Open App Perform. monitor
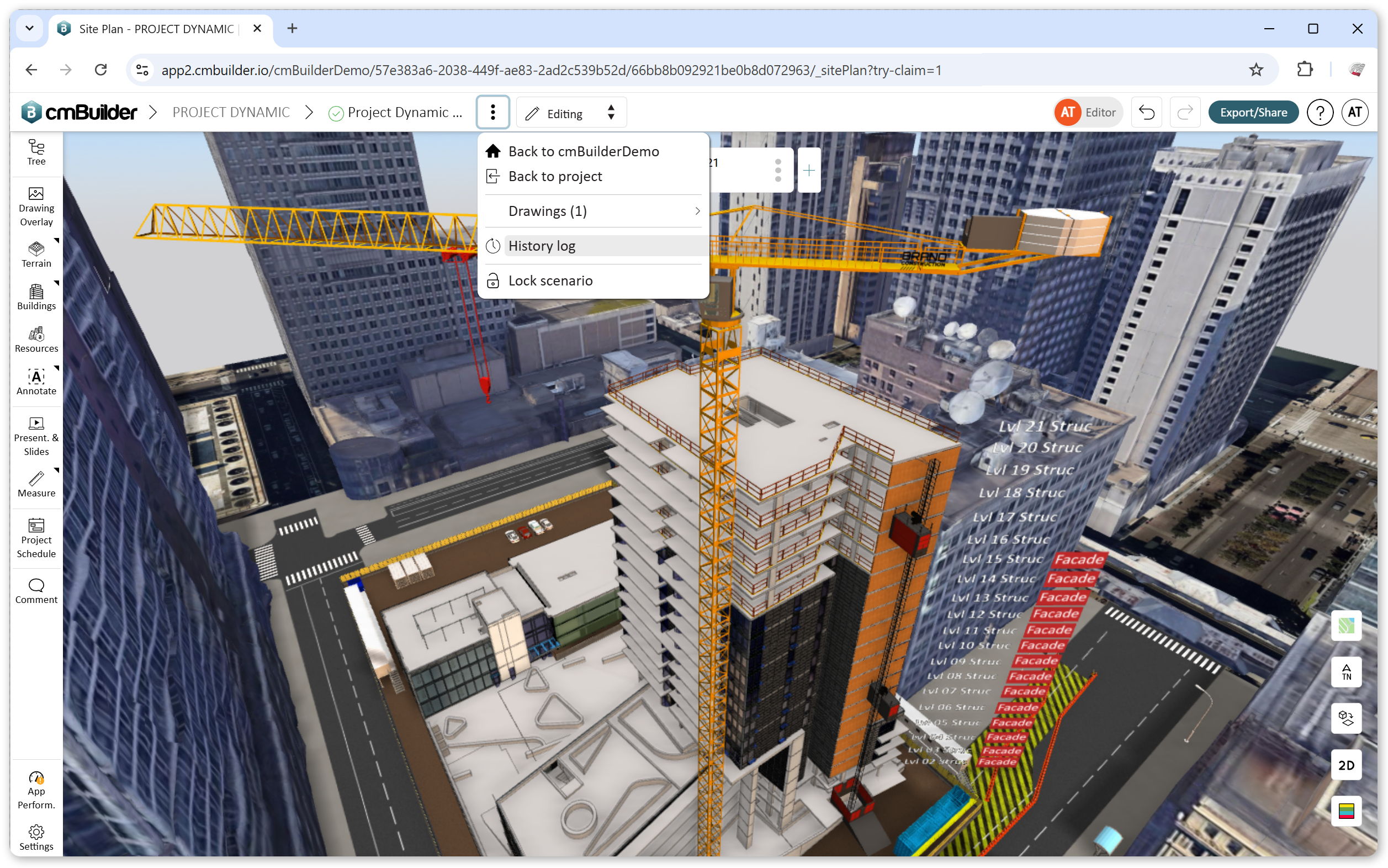The height and width of the screenshot is (868, 1388). pos(36,790)
